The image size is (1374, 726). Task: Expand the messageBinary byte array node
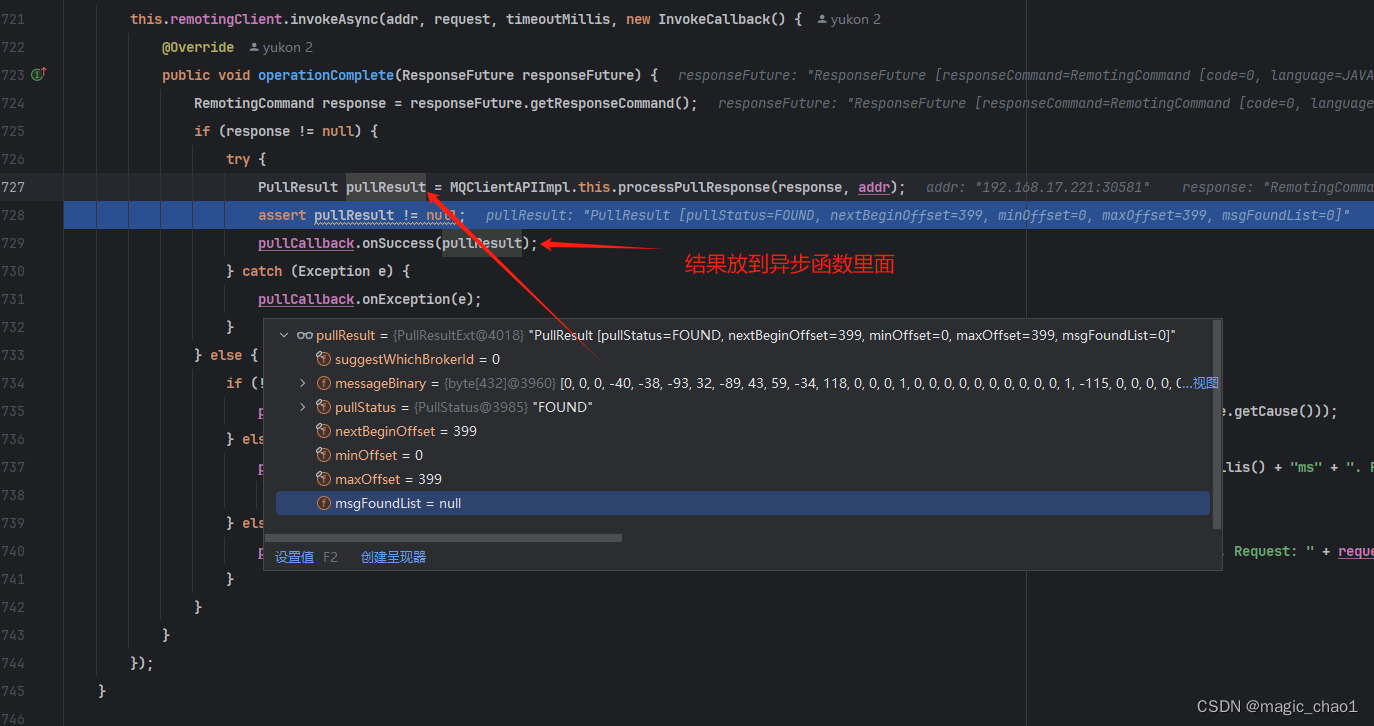pyautogui.click(x=303, y=383)
